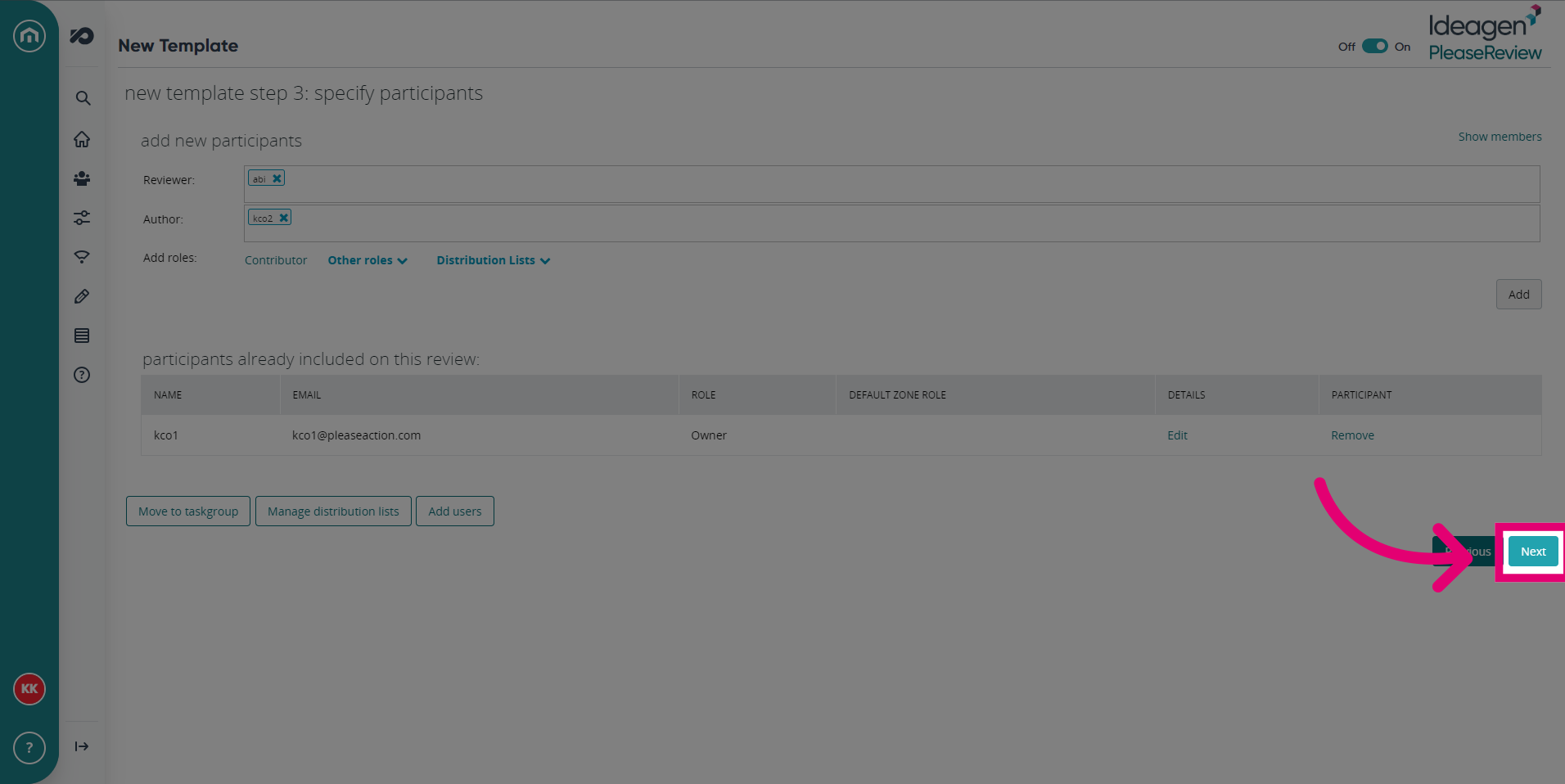Click the bottom-left circular help button

click(29, 748)
